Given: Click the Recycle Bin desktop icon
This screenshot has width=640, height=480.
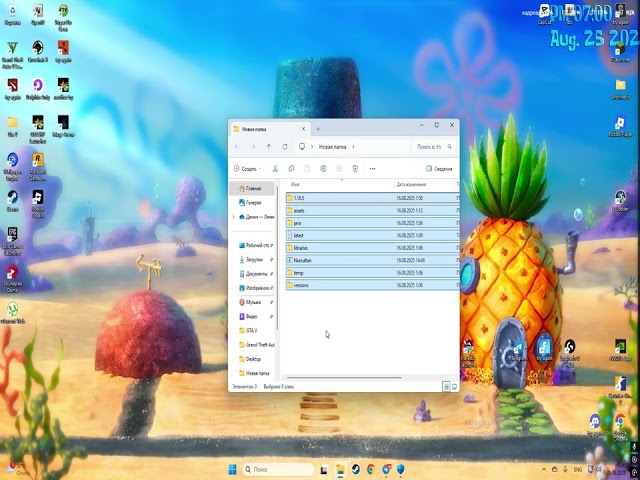Looking at the screenshot, I should pyautogui.click(x=13, y=14).
